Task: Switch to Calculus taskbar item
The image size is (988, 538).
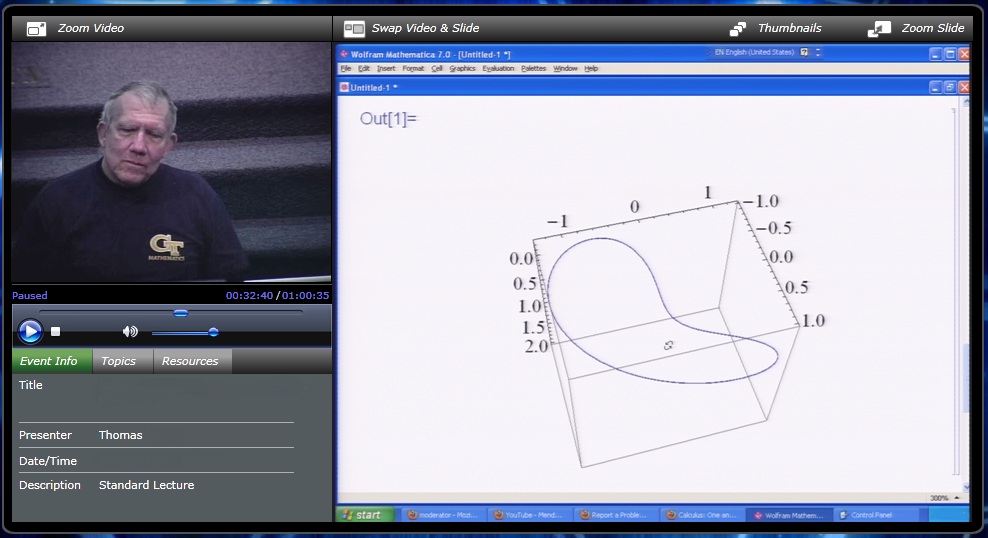Action: [x=702, y=515]
